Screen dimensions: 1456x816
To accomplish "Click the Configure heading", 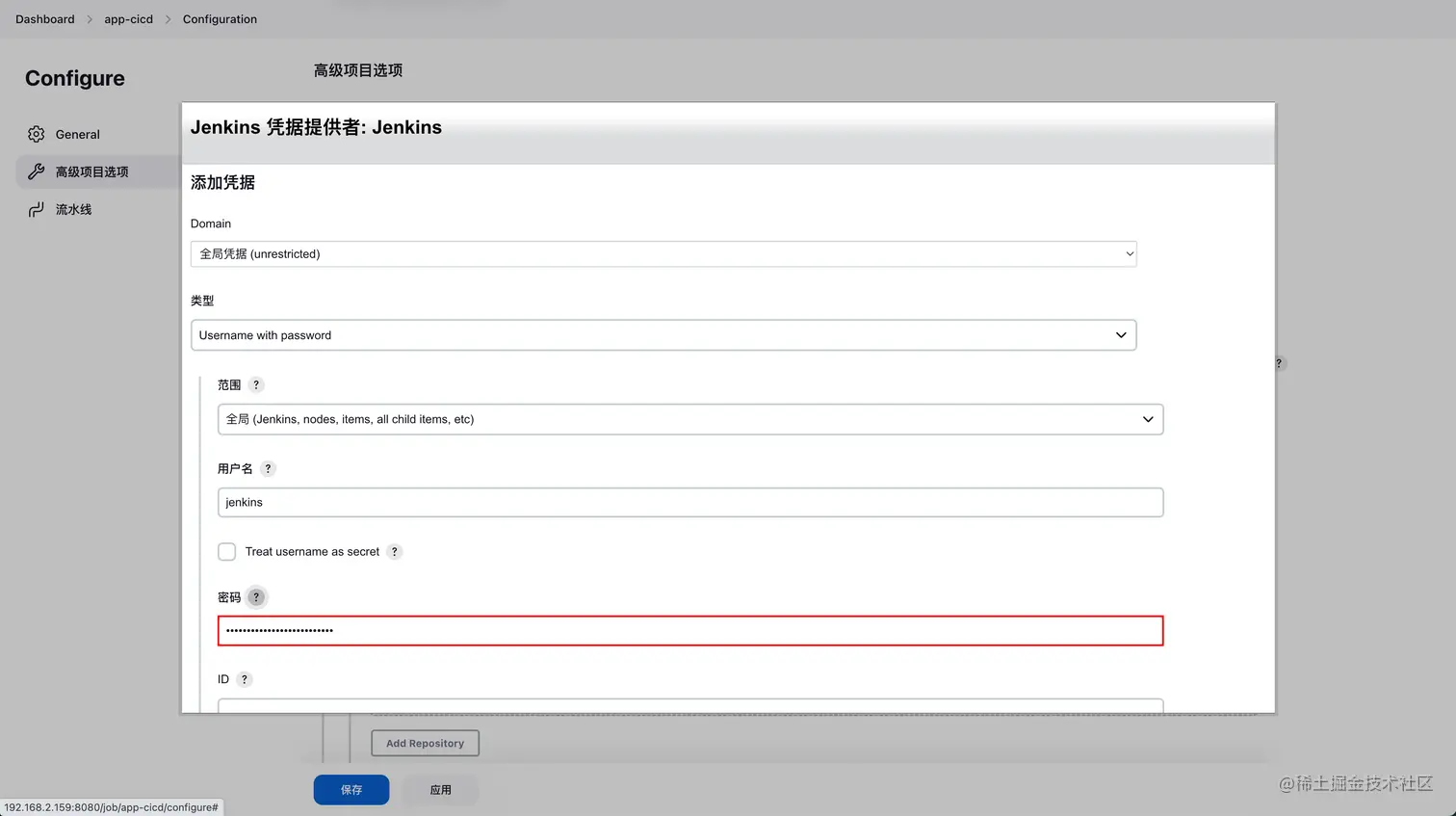I will [x=75, y=78].
